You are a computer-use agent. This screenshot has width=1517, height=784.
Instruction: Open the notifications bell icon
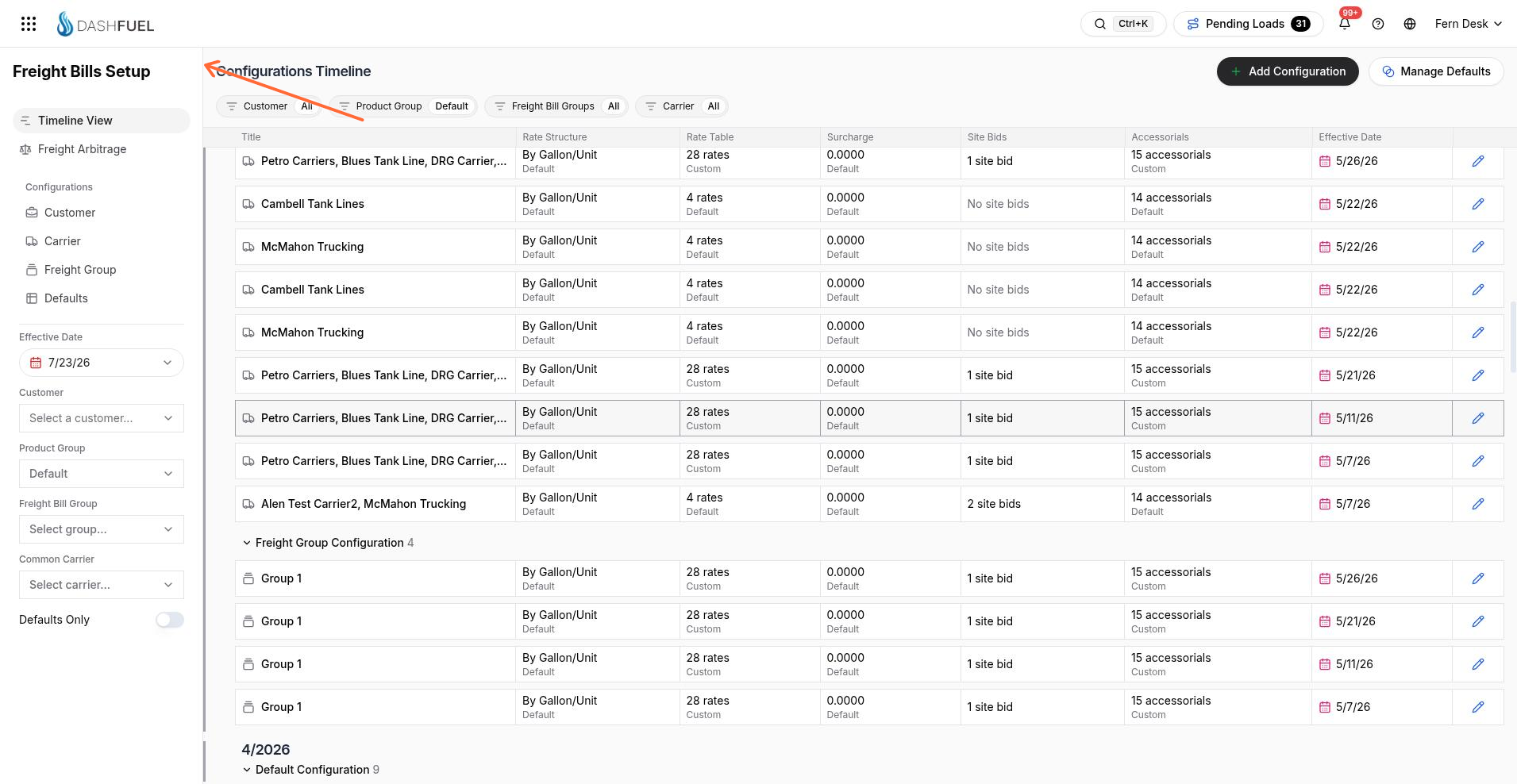[1345, 24]
